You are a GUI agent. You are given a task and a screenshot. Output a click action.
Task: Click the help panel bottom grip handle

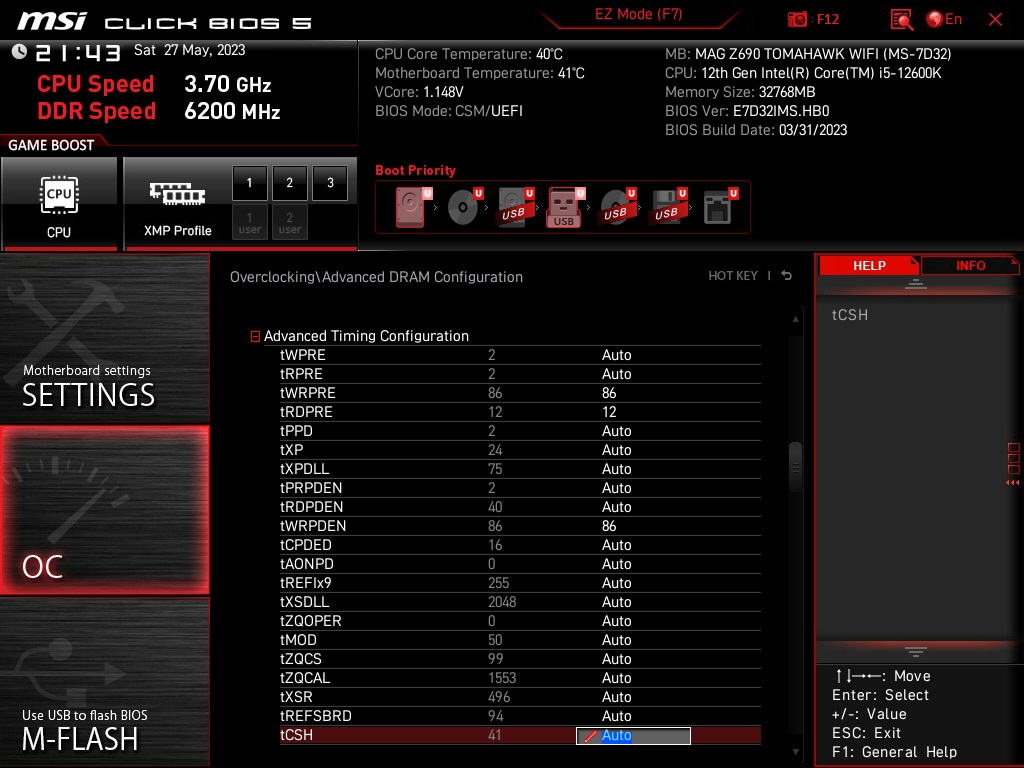(x=916, y=652)
